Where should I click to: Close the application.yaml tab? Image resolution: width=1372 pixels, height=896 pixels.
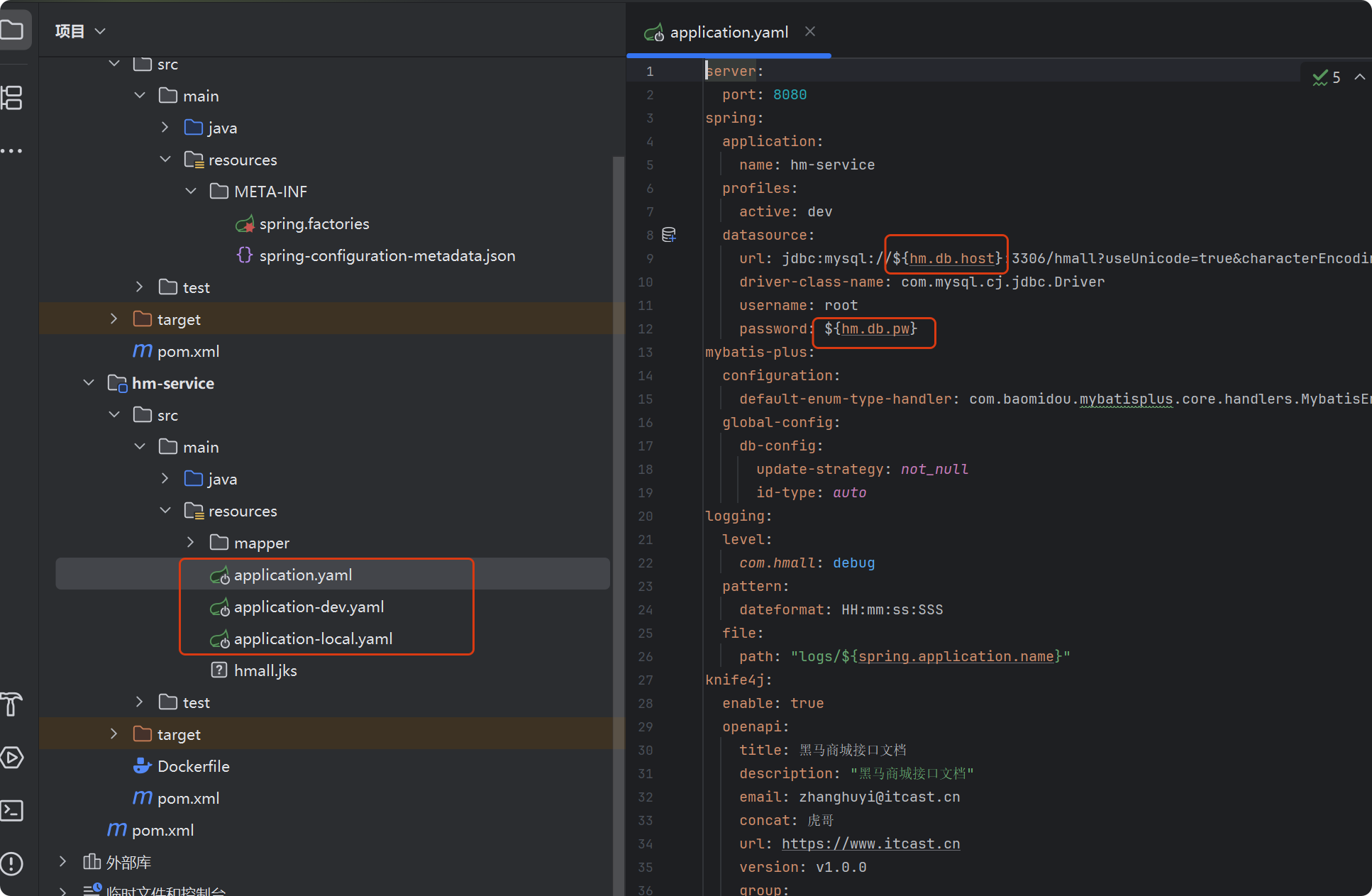click(x=810, y=32)
